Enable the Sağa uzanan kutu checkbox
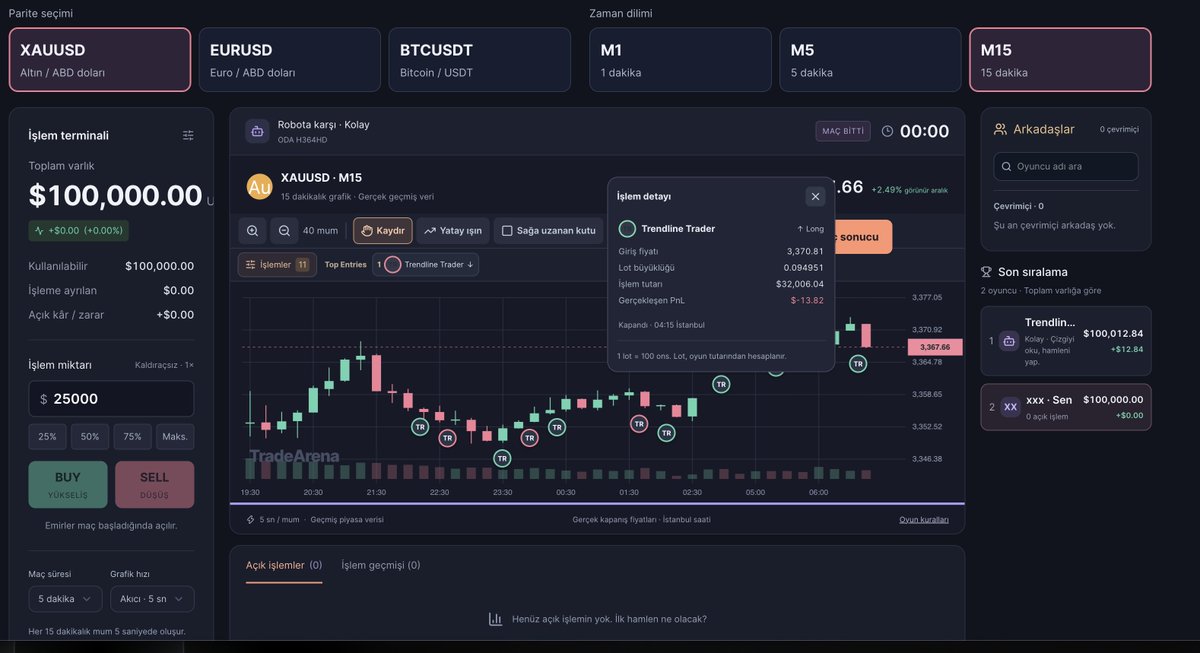Image resolution: width=1200 pixels, height=653 pixels. 507,231
